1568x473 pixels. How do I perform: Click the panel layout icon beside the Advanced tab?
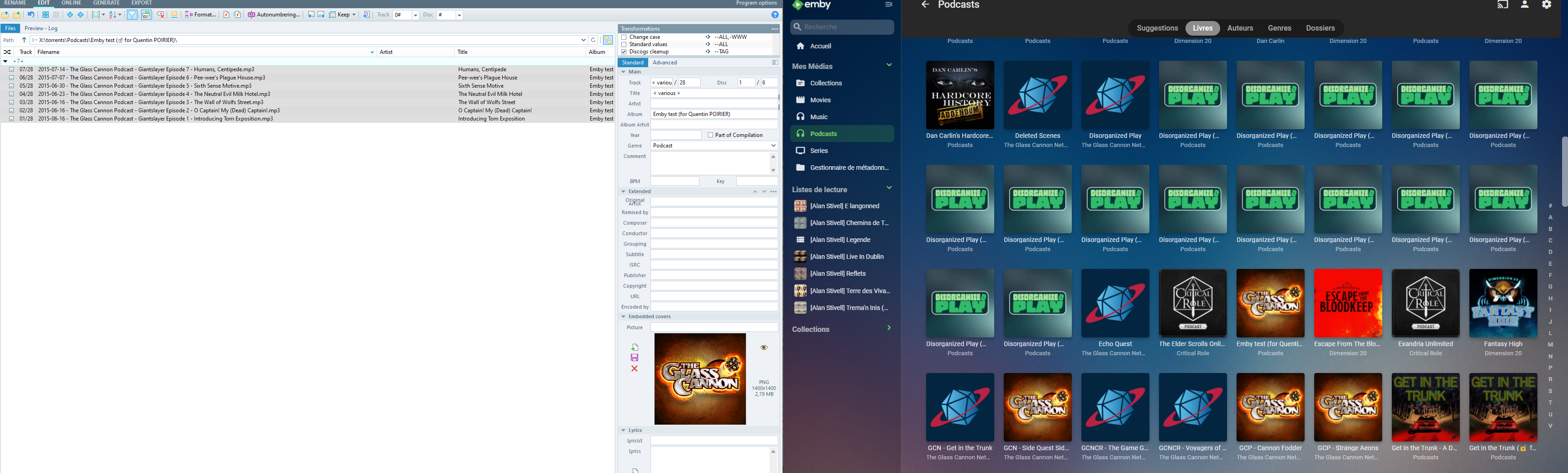click(775, 62)
